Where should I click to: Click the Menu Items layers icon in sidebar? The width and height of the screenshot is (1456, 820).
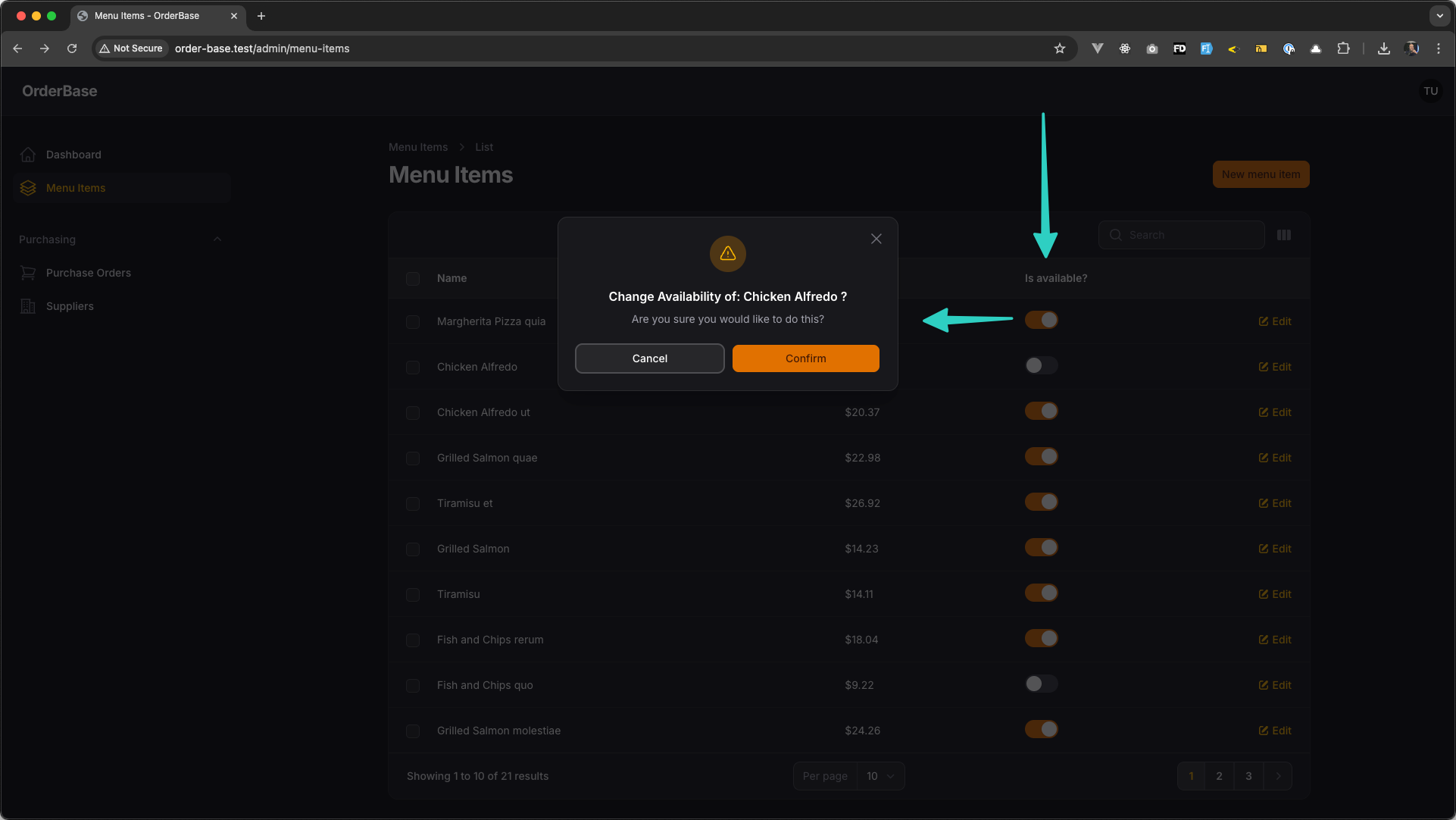pos(28,188)
